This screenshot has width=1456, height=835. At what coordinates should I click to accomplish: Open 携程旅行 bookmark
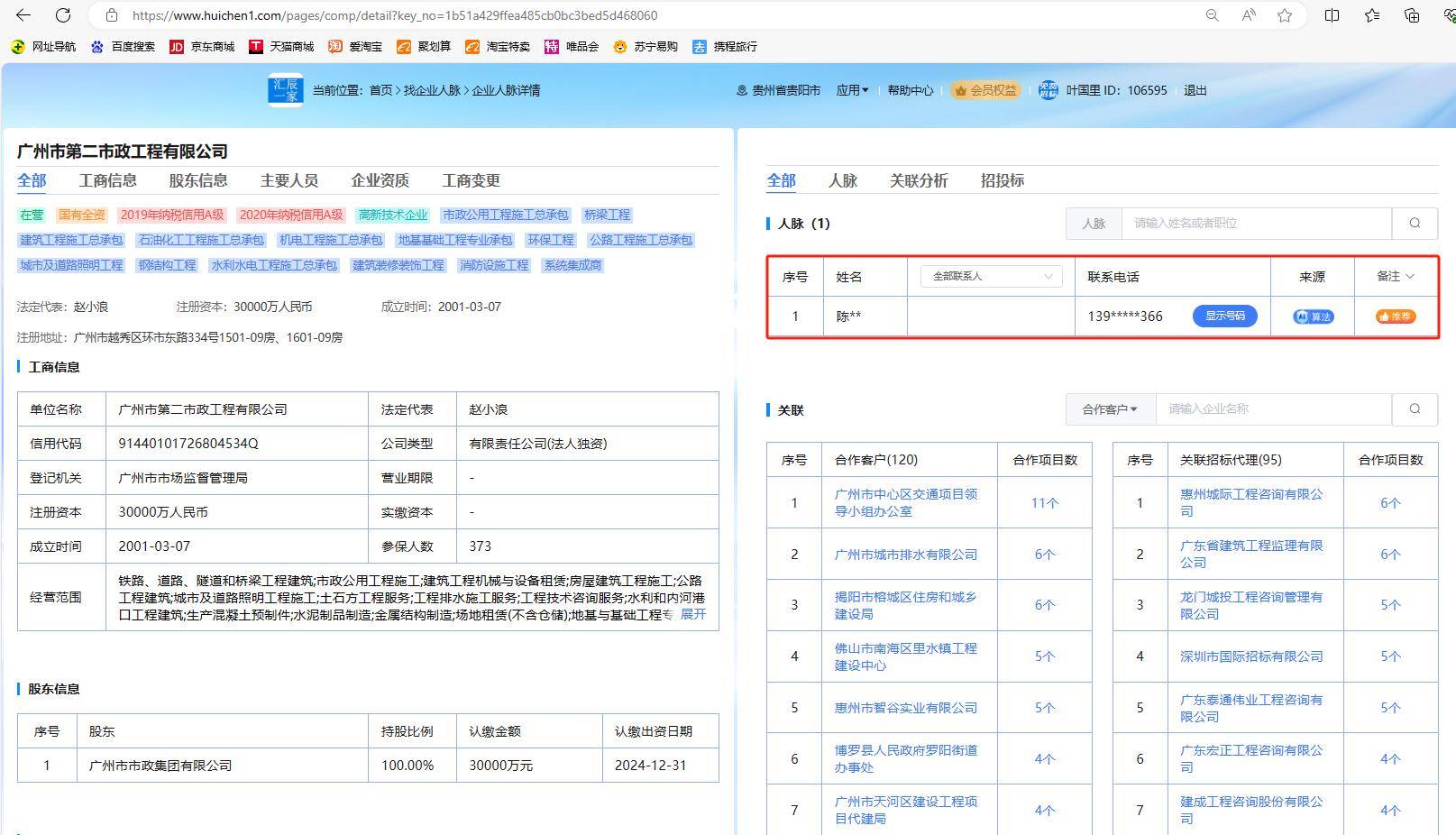pos(725,47)
